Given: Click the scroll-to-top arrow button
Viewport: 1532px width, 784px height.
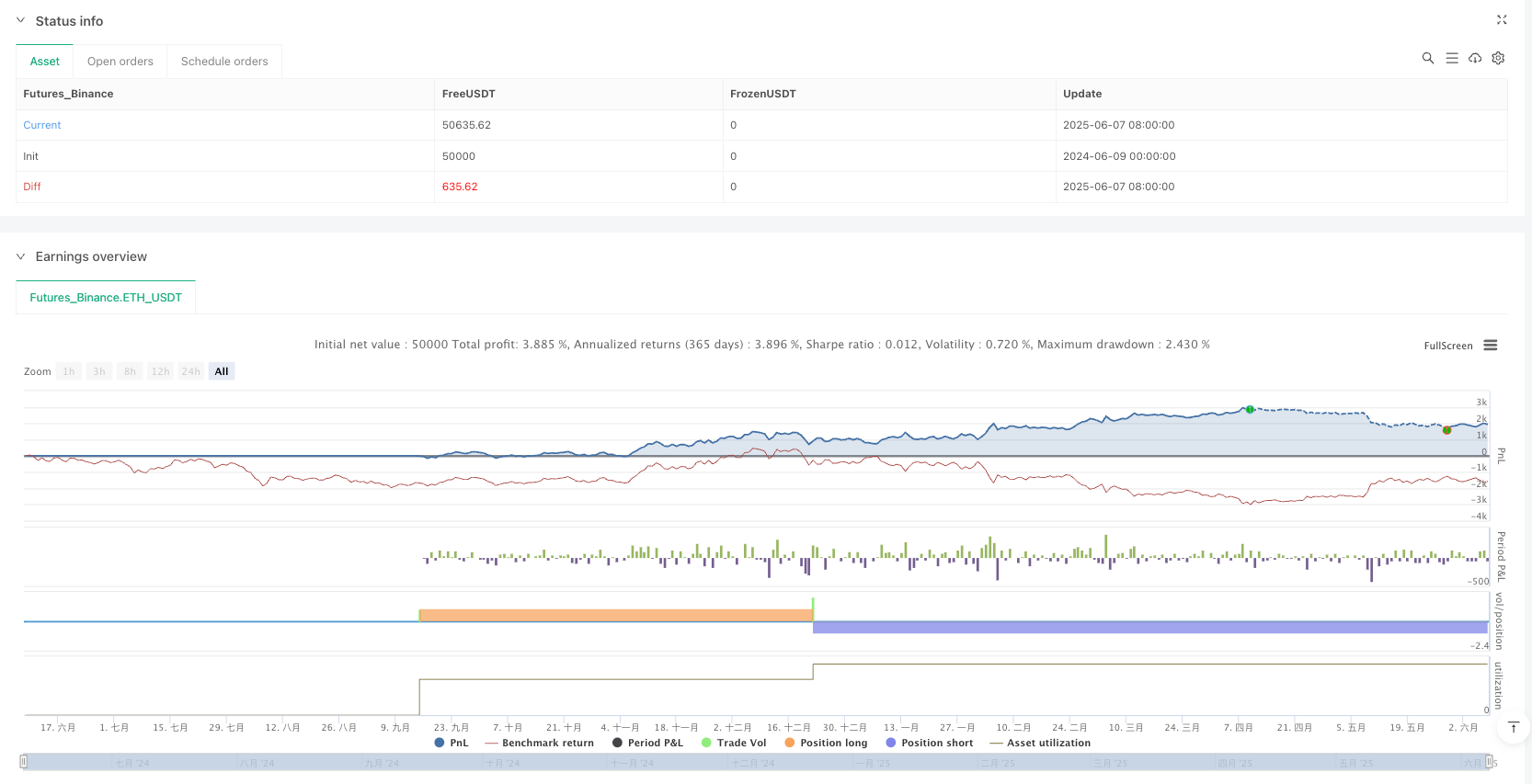Looking at the screenshot, I should (x=1513, y=727).
